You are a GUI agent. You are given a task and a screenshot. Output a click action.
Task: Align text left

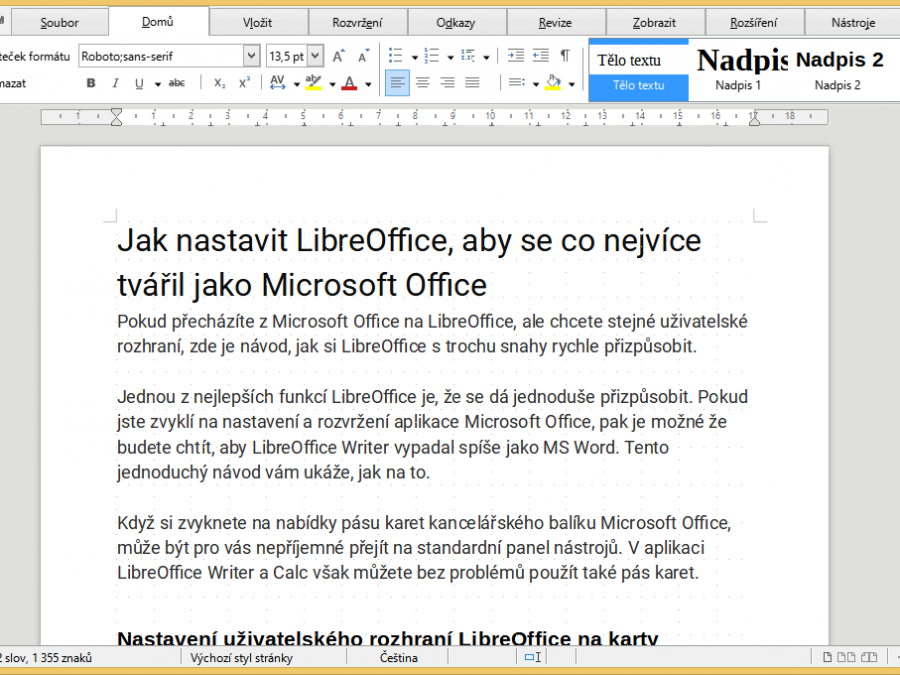397,83
